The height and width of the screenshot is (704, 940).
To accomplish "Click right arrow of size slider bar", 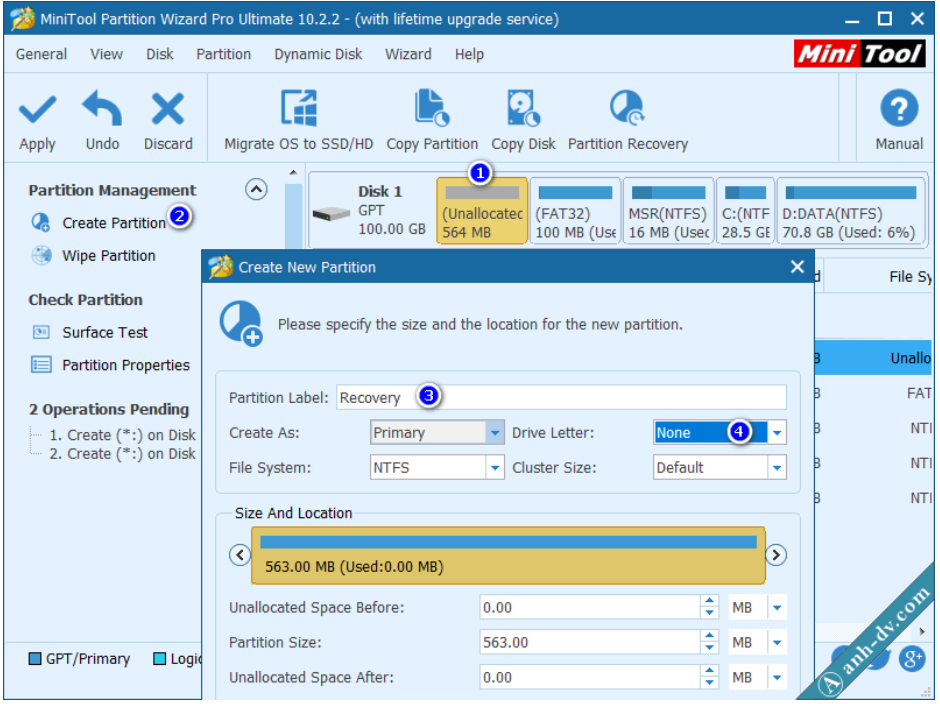I will [x=776, y=555].
